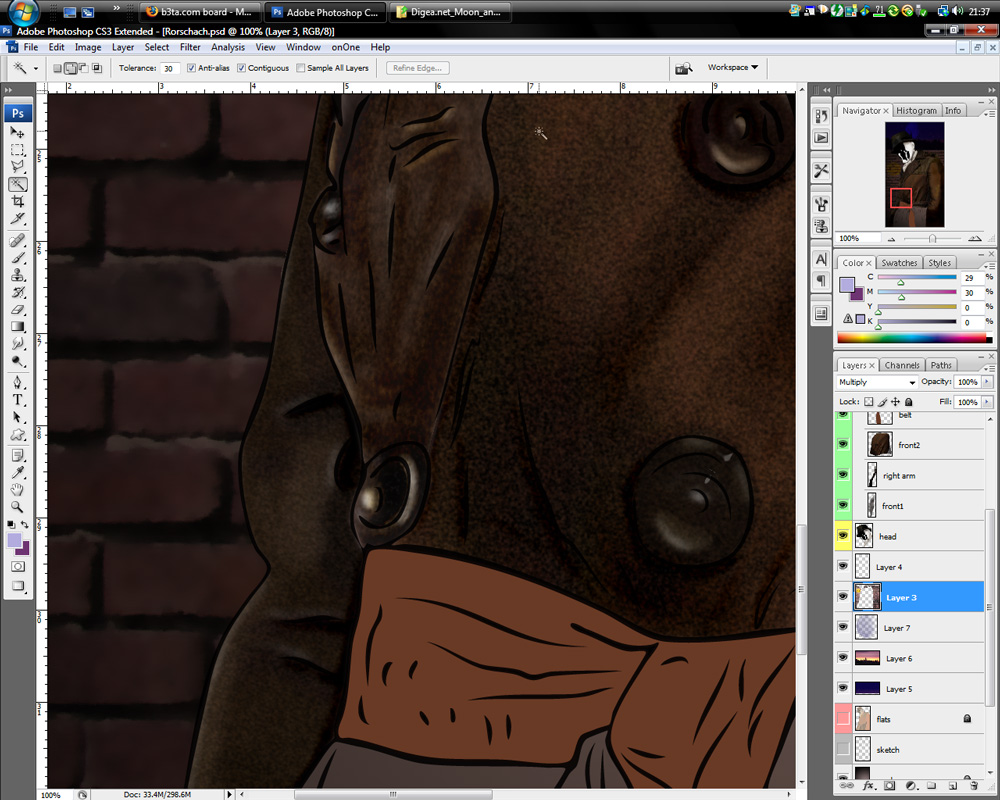Select the Custom Shape tool

click(x=17, y=434)
